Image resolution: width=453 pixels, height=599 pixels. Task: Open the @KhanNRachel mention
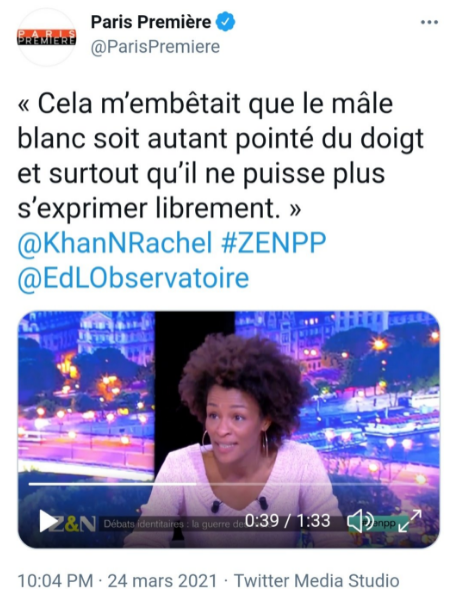click(115, 243)
